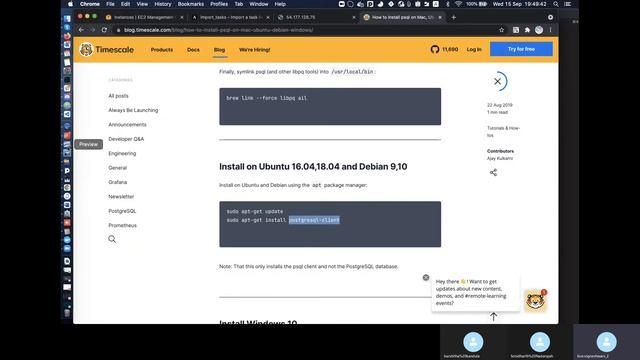Screen dimensions: 640x360
Task: Open Finder from the Dock
Action: 67,18
